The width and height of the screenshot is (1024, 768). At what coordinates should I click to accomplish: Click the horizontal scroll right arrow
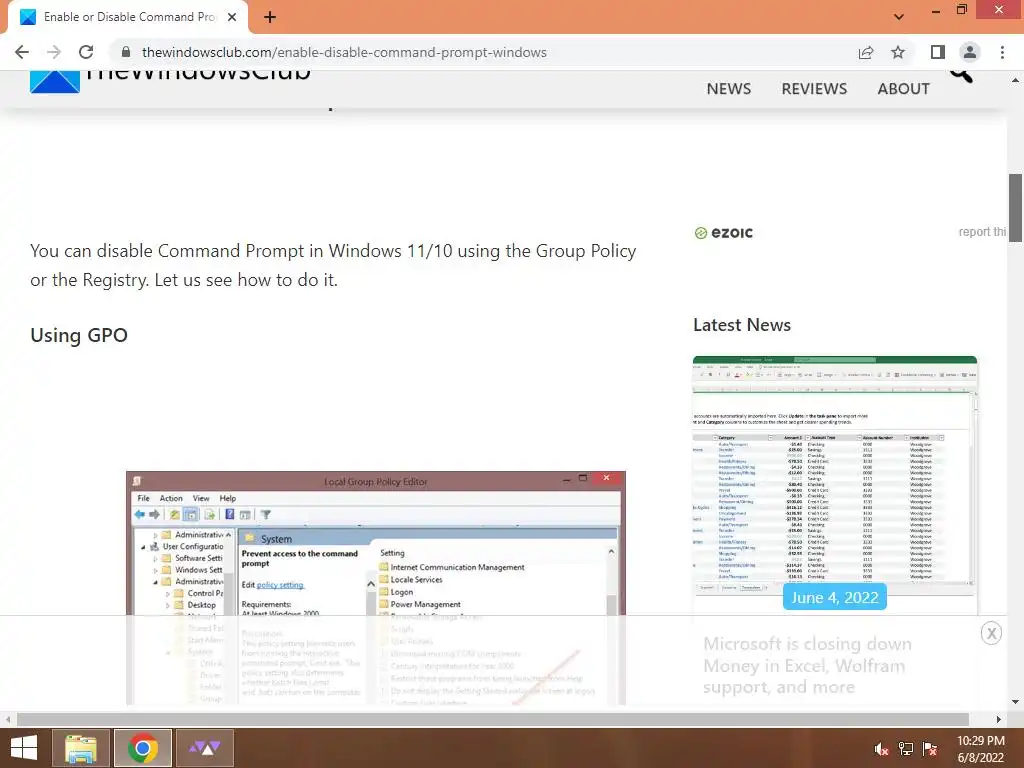tap(999, 719)
